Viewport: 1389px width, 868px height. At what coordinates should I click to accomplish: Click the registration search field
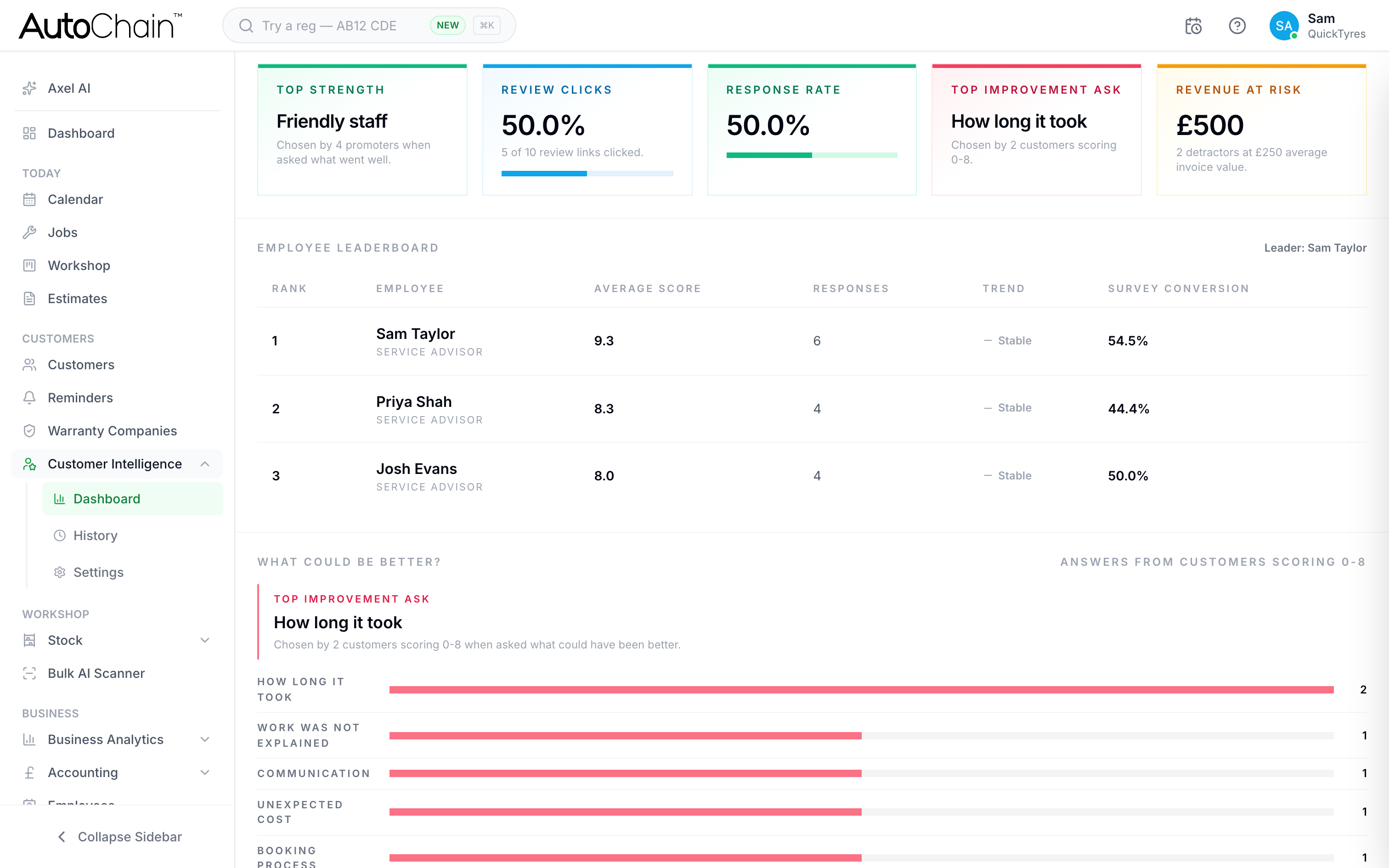(x=369, y=26)
